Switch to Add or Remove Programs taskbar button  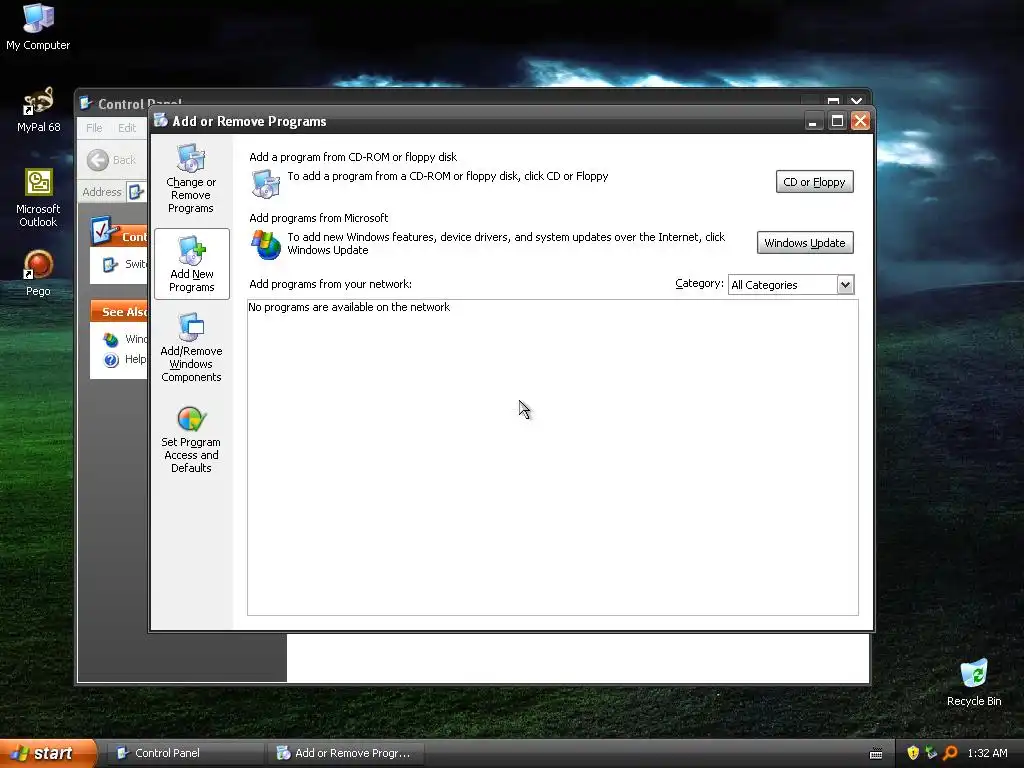point(345,753)
